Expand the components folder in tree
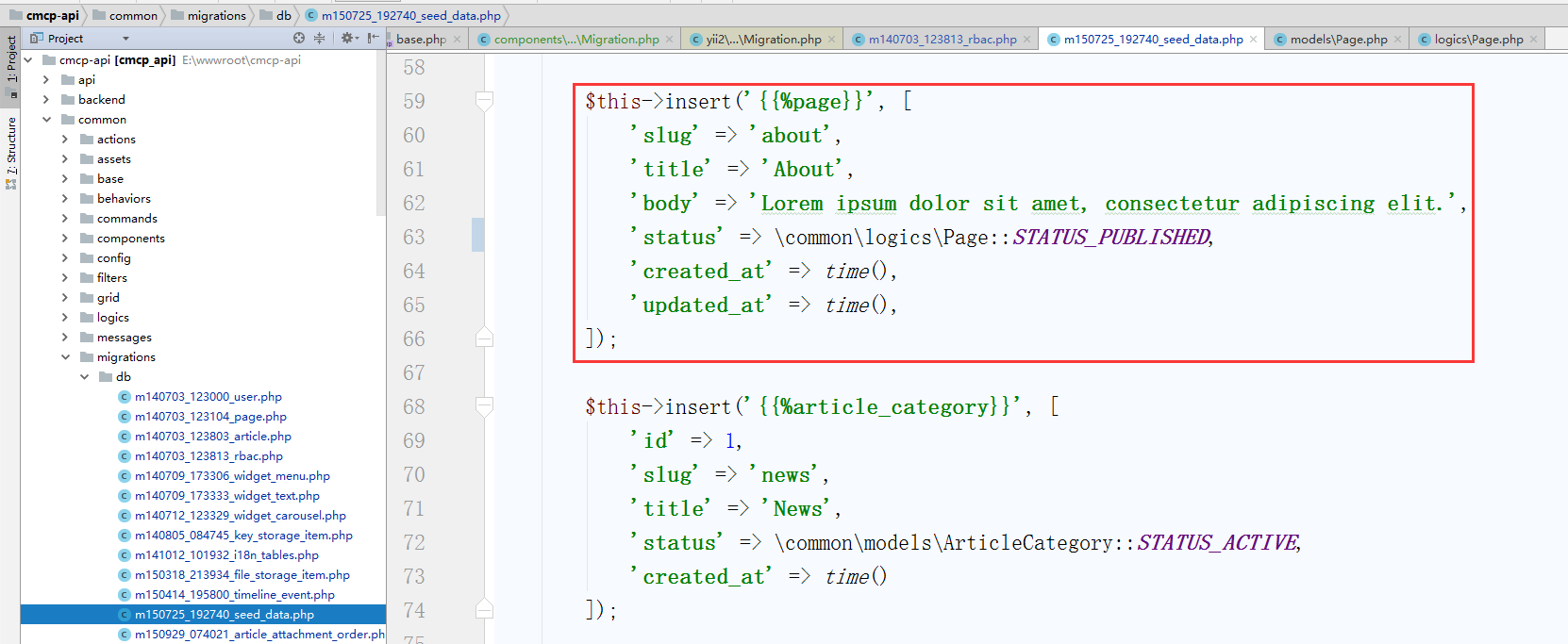This screenshot has width=1568, height=644. 65,239
